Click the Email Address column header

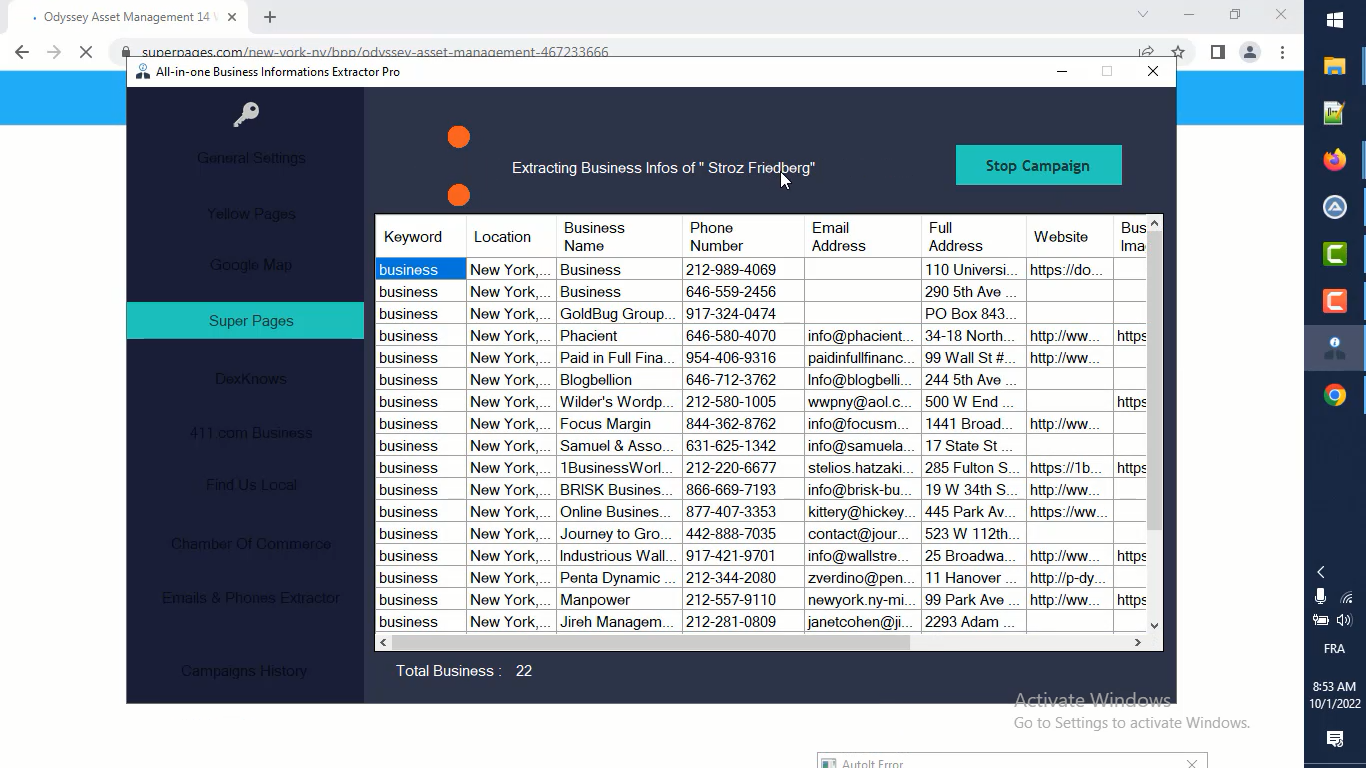[x=863, y=237]
